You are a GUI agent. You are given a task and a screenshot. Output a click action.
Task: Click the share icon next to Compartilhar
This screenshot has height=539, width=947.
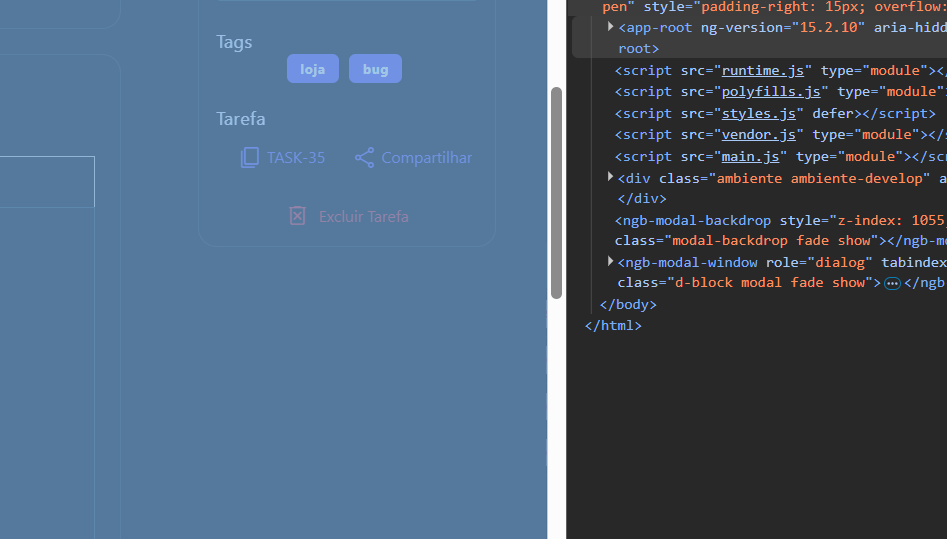[365, 158]
